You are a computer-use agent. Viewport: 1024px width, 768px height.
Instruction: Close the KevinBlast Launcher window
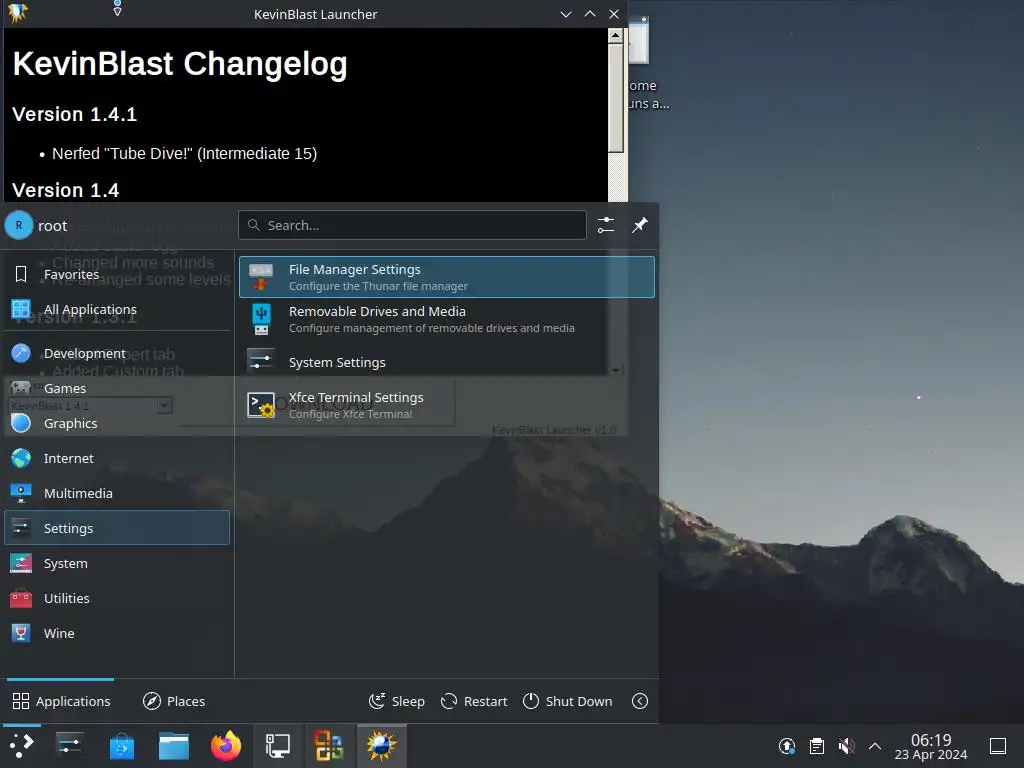[614, 14]
